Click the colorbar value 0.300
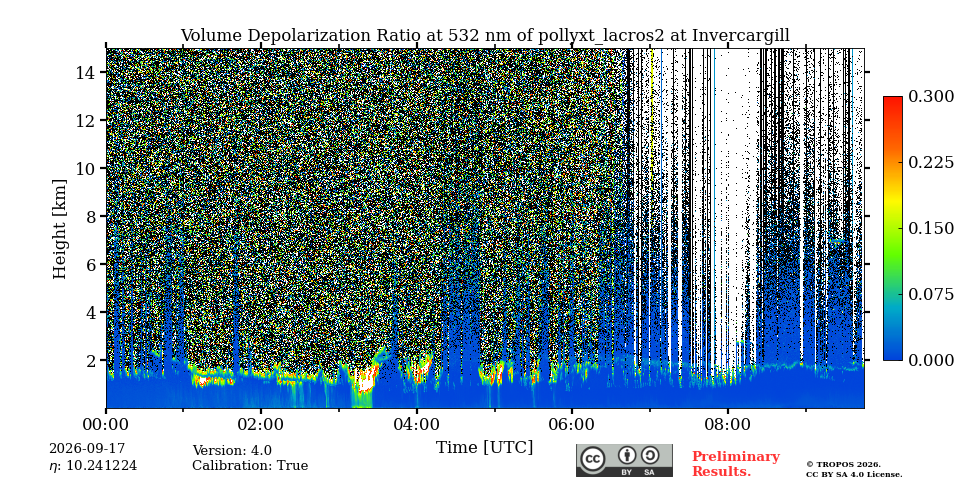960x480 pixels. click(931, 97)
